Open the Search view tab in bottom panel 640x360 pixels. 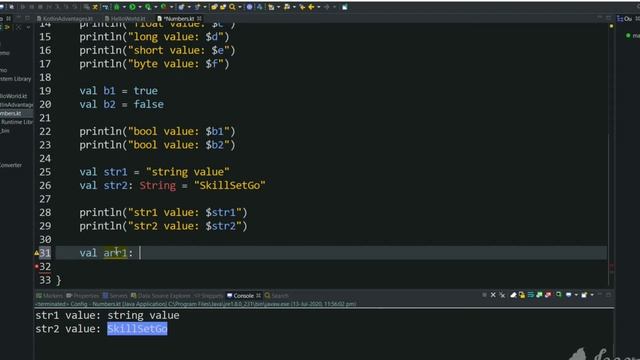pos(277,296)
